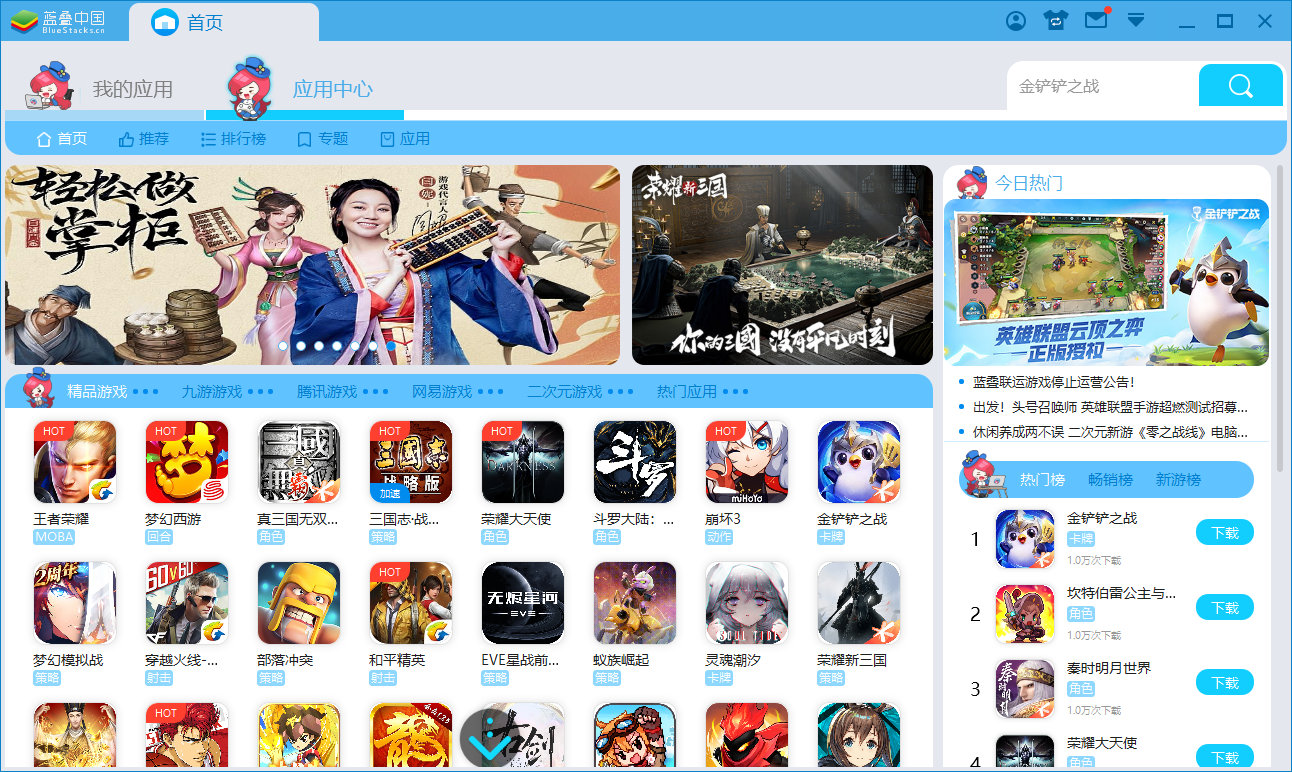The image size is (1292, 772).
Task: Open the user account icon
Action: pos(1016,20)
